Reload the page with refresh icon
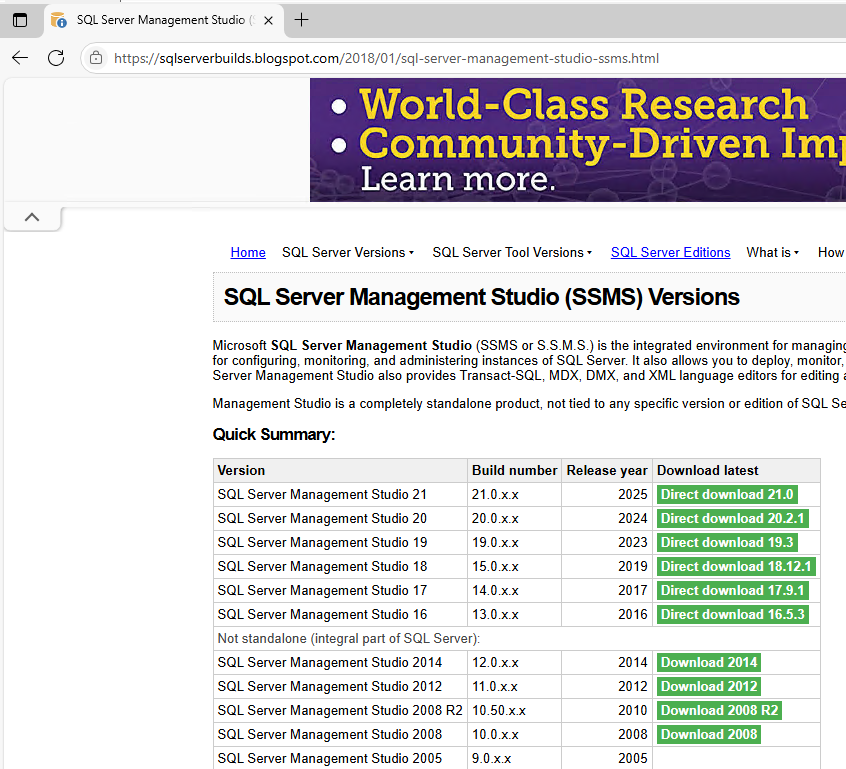Image resolution: width=846 pixels, height=769 pixels. [56, 58]
